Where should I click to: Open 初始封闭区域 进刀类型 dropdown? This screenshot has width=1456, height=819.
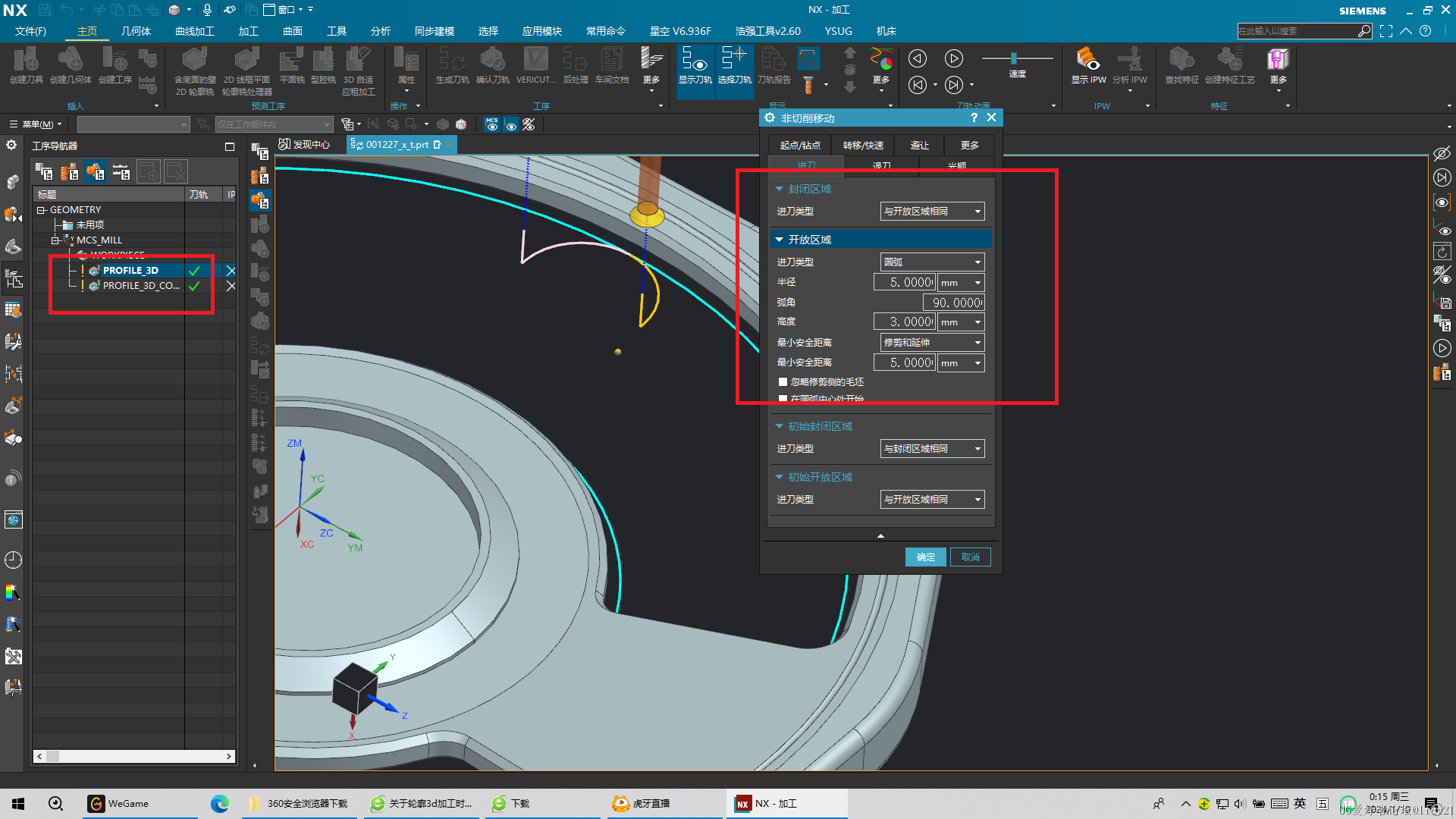932,449
